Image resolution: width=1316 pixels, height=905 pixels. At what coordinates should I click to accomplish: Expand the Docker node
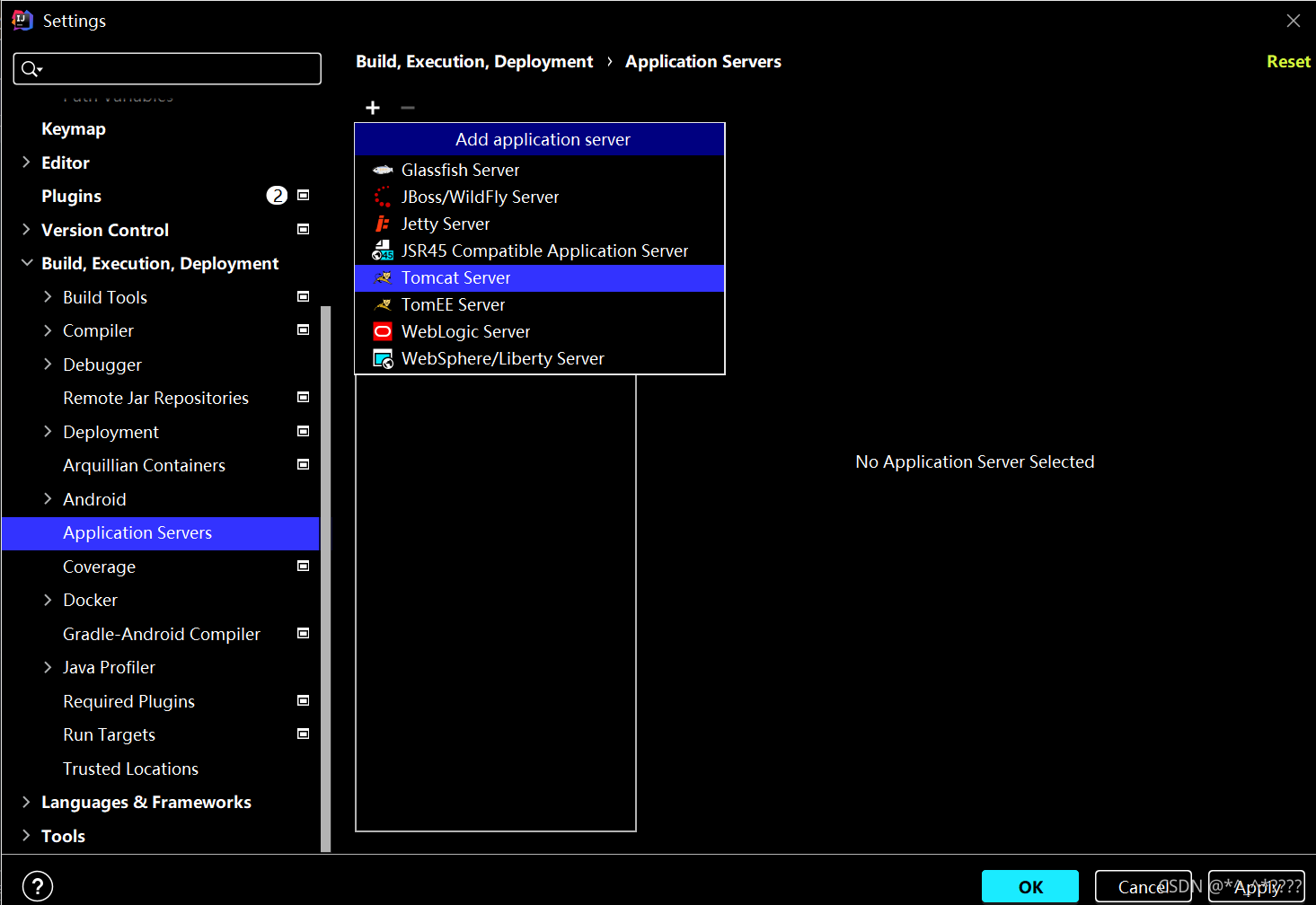(48, 600)
